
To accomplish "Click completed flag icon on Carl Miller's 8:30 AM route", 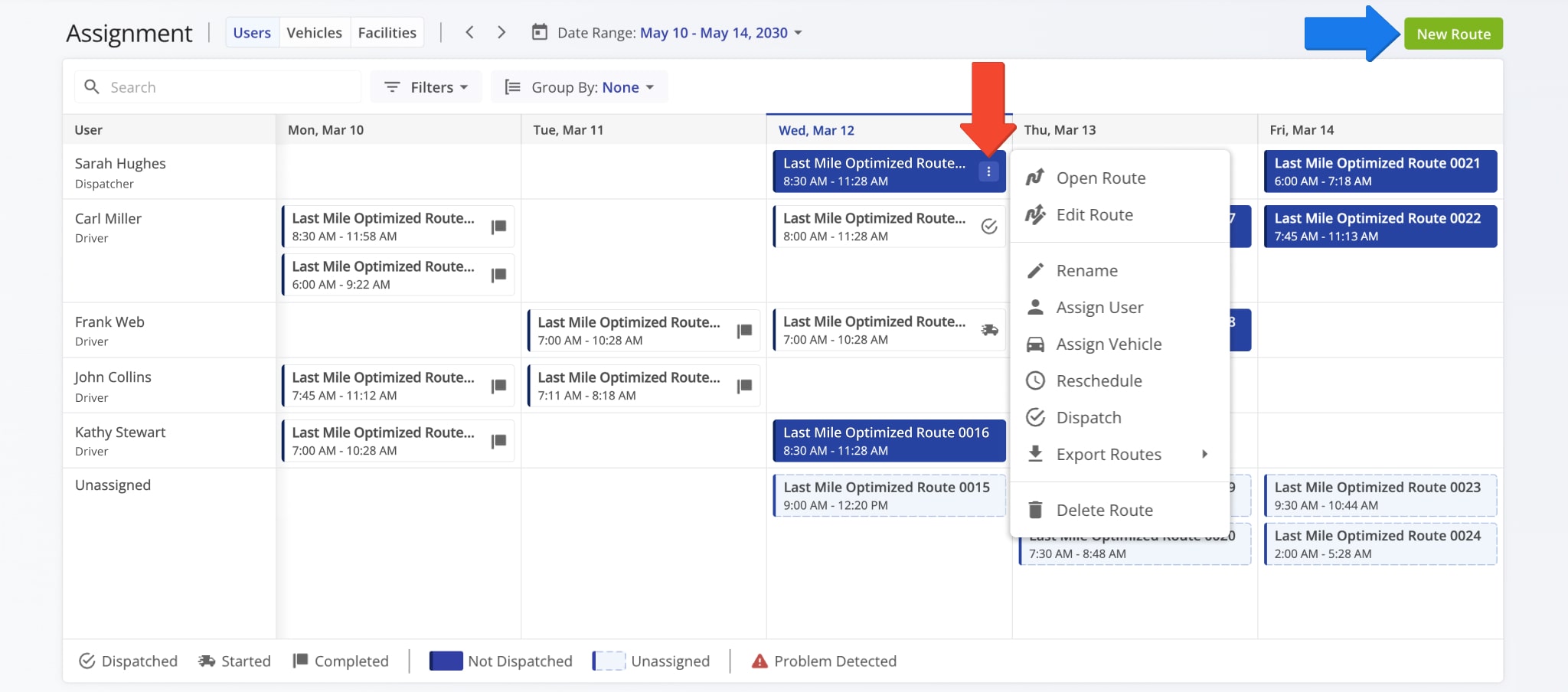I will [x=499, y=227].
